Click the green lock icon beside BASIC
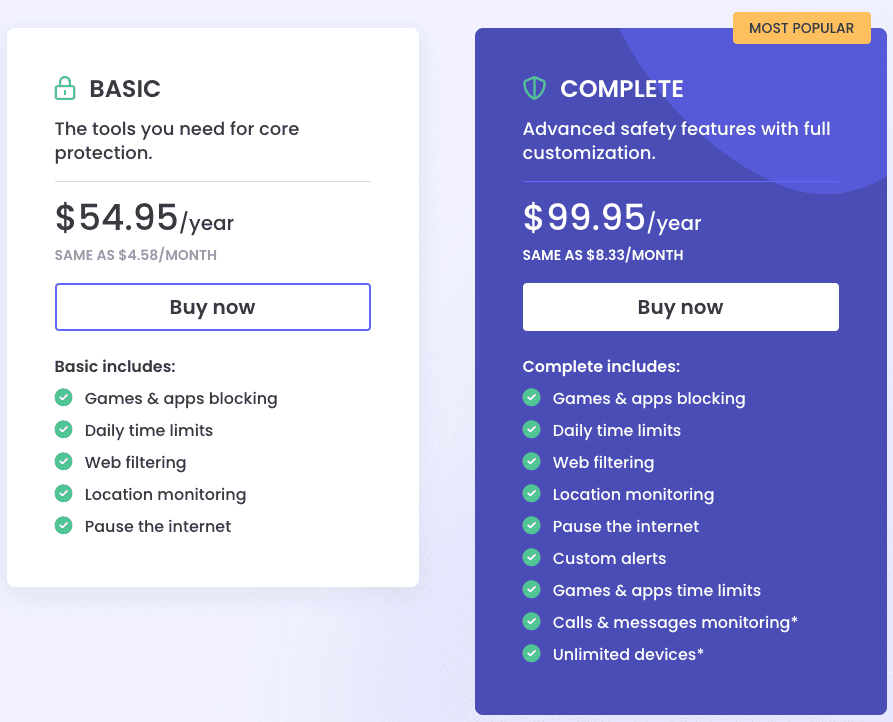This screenshot has height=722, width=893. point(64,88)
